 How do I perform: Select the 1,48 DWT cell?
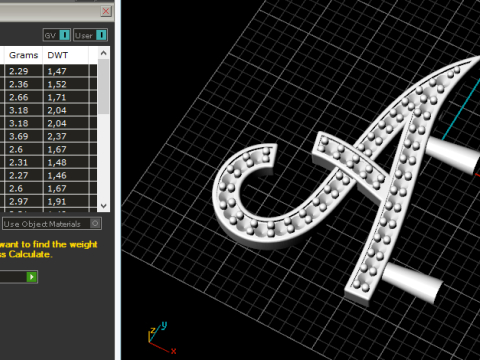[x=66, y=162]
